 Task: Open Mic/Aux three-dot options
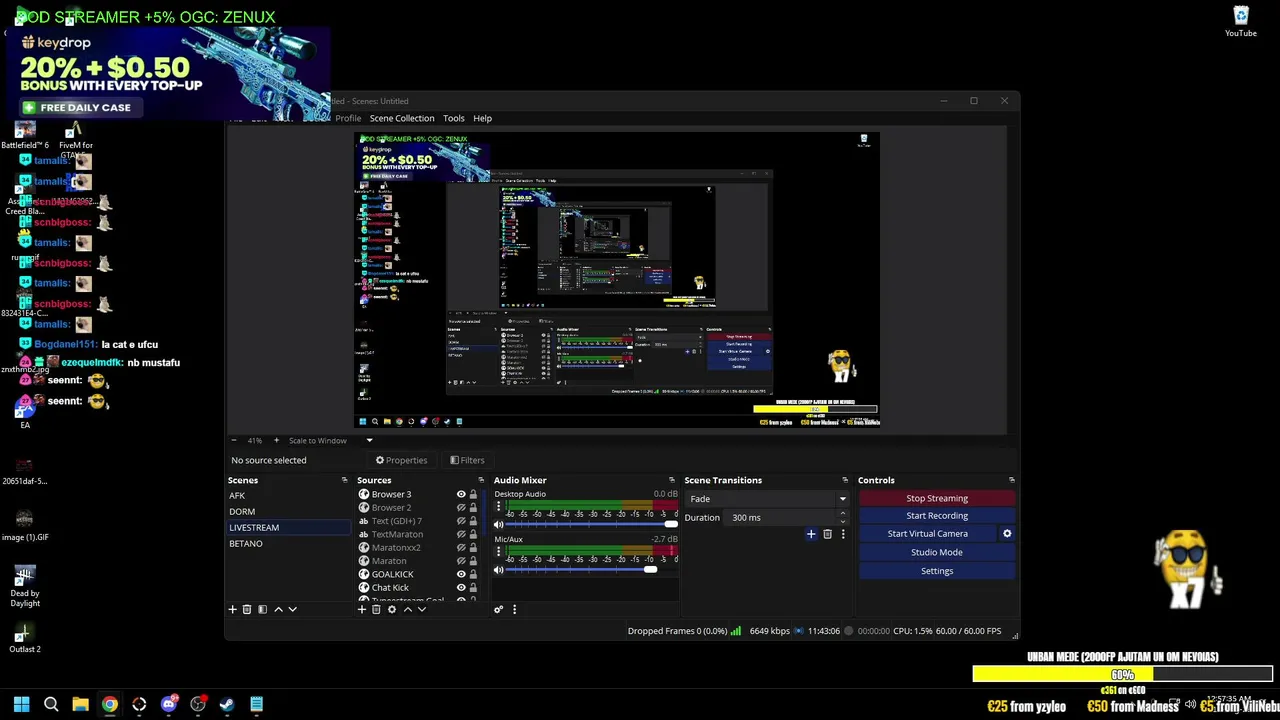click(498, 552)
